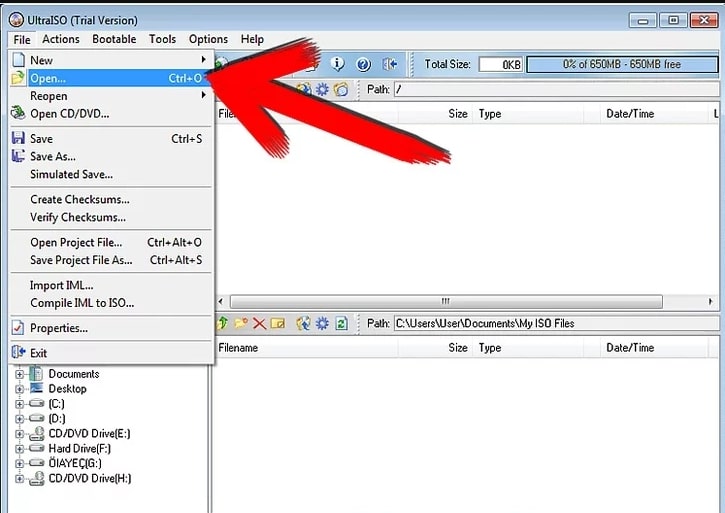Choose Open Project File...
The width and height of the screenshot is (725, 513).
111,242
